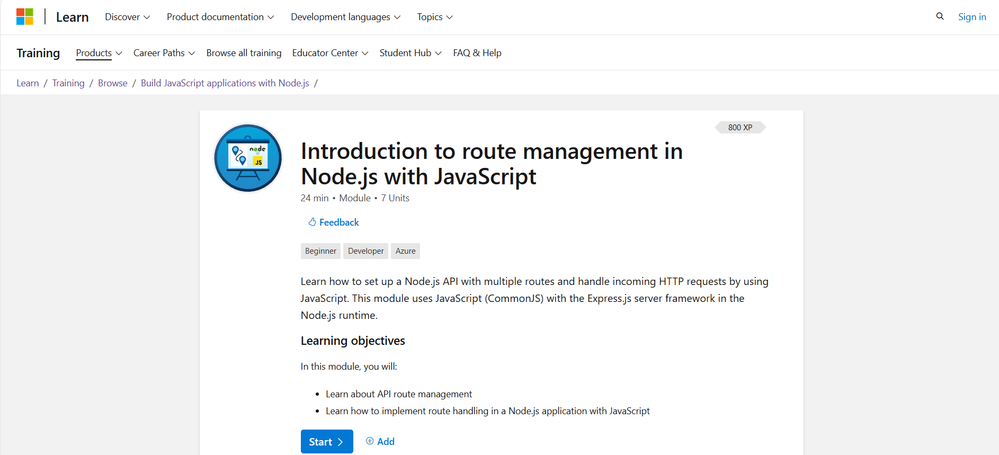Navigate to Browse in breadcrumb
The width and height of the screenshot is (999, 455).
113,83
